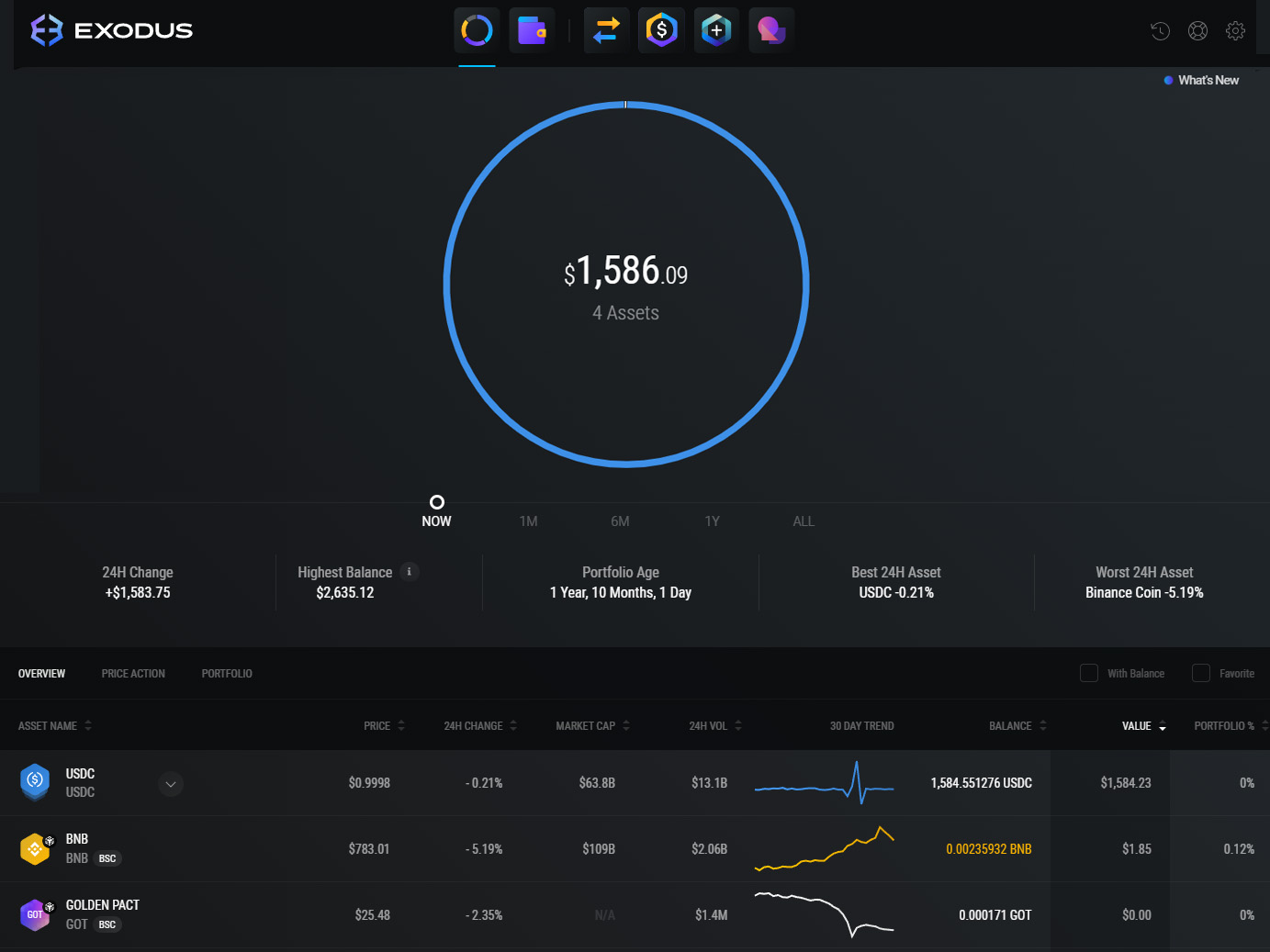Open the Portfolio ring icon in top bar

pos(477,30)
